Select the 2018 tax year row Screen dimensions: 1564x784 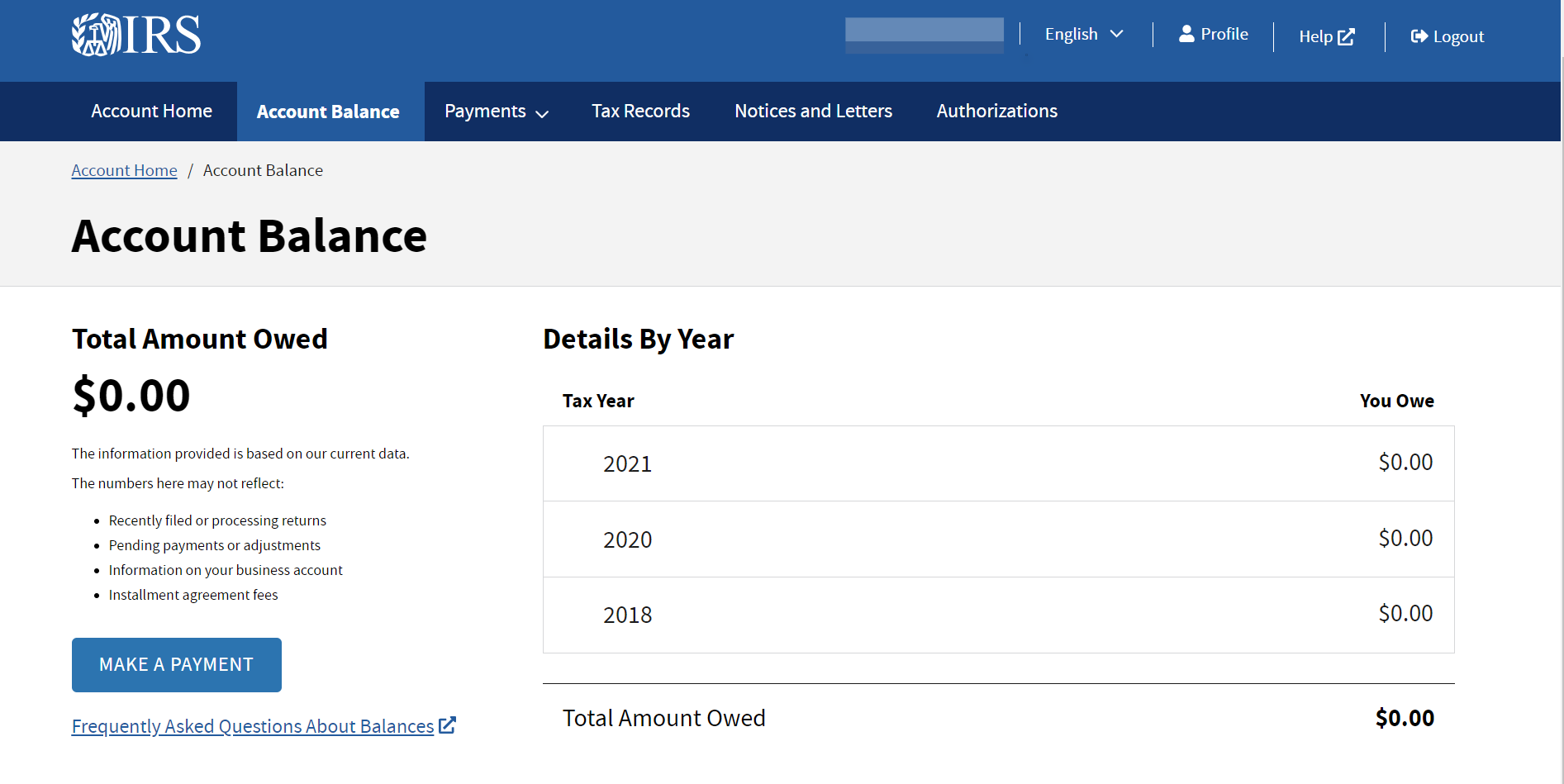pyautogui.click(x=998, y=615)
